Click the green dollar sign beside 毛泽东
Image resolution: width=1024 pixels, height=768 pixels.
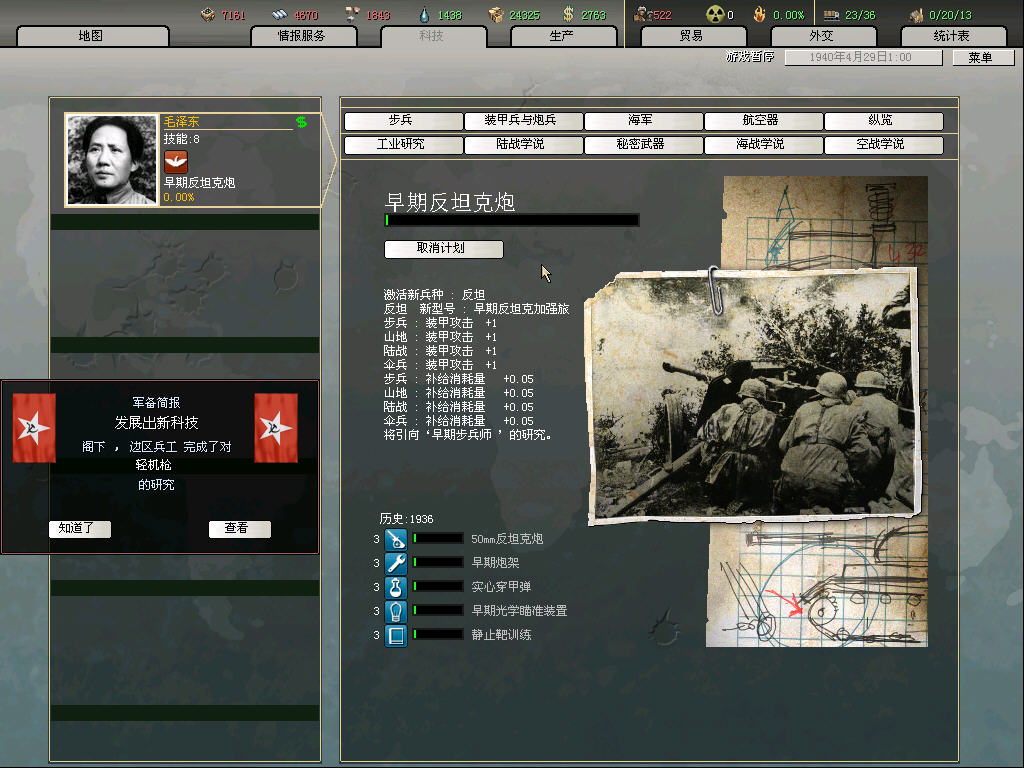pos(301,123)
